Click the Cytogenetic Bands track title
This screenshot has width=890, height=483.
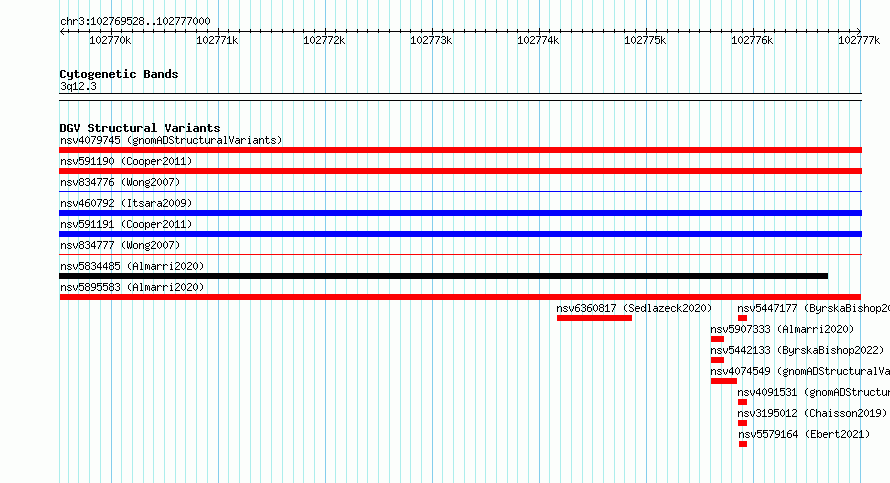pos(119,74)
